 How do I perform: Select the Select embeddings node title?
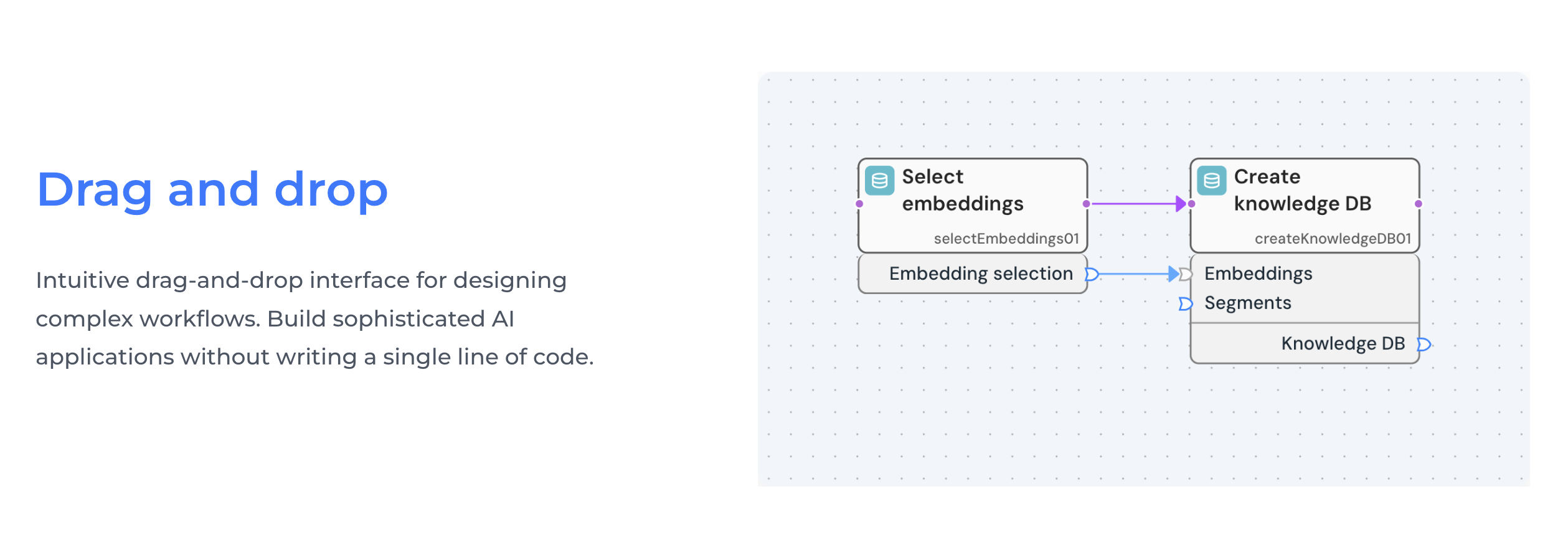pos(962,190)
